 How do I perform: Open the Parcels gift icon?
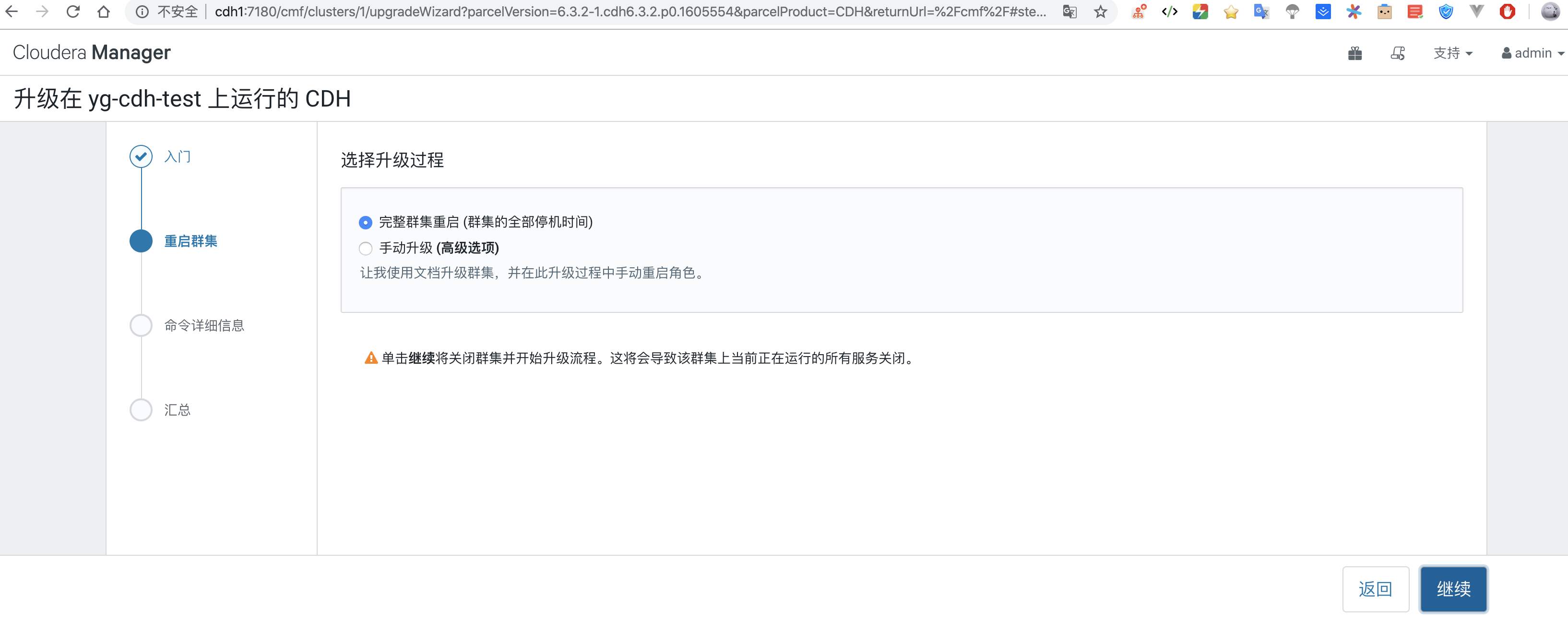pyautogui.click(x=1355, y=53)
